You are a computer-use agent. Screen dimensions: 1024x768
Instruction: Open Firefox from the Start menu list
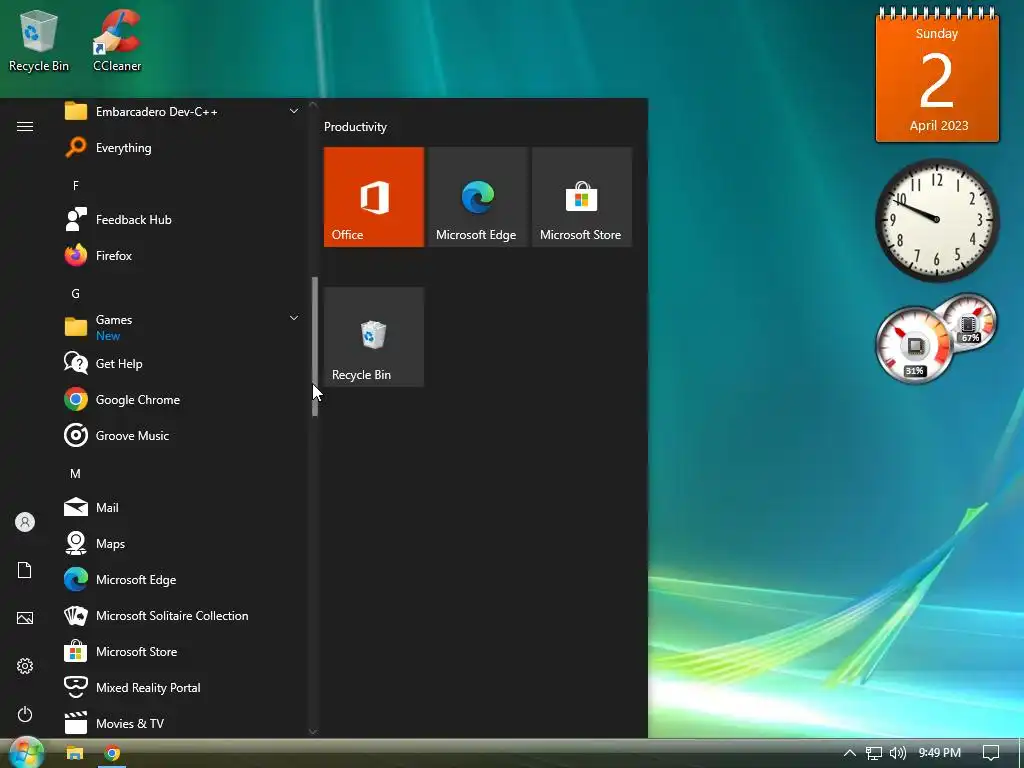point(182,255)
